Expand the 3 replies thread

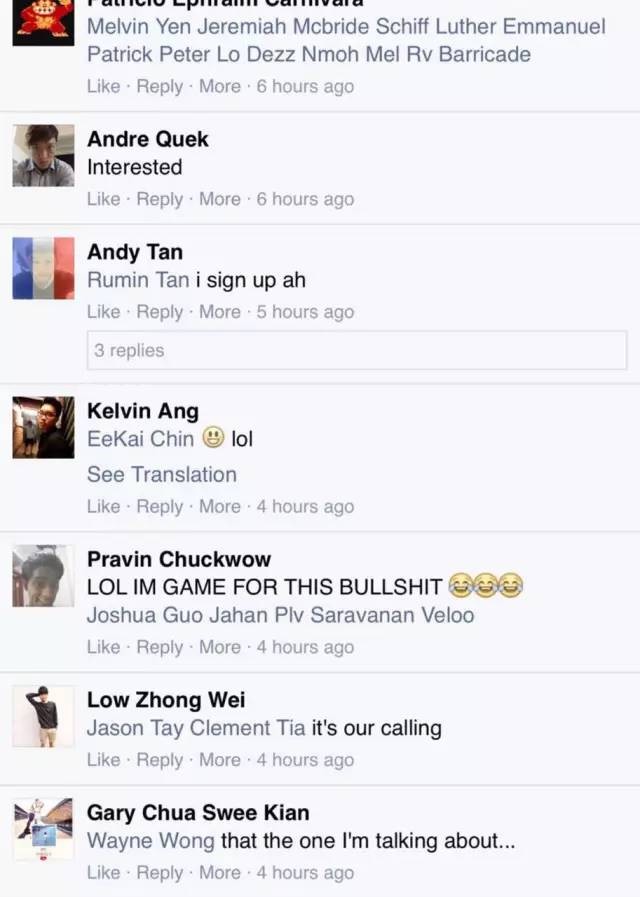pyautogui.click(x=357, y=350)
